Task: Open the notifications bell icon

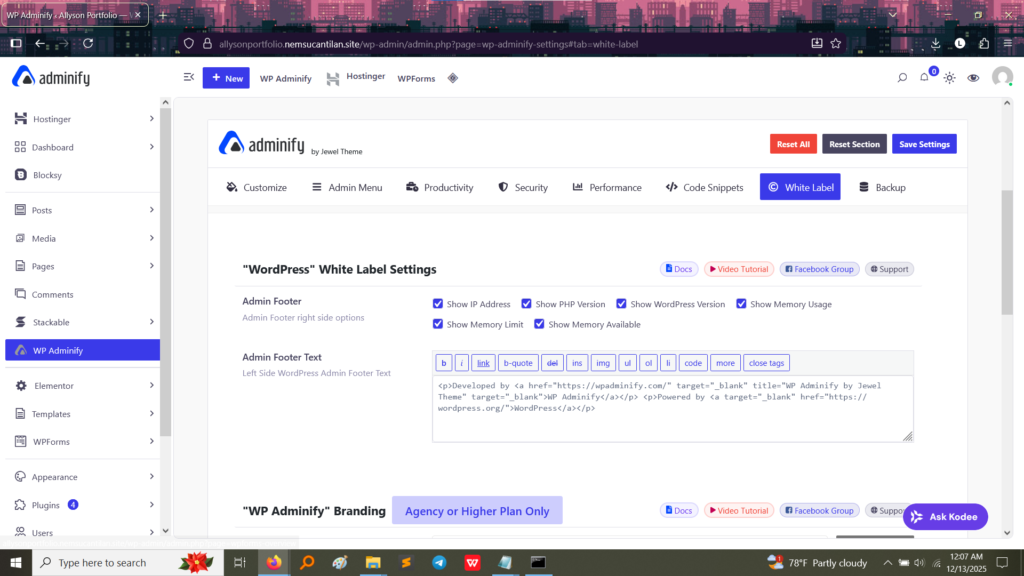Action: coord(925,78)
